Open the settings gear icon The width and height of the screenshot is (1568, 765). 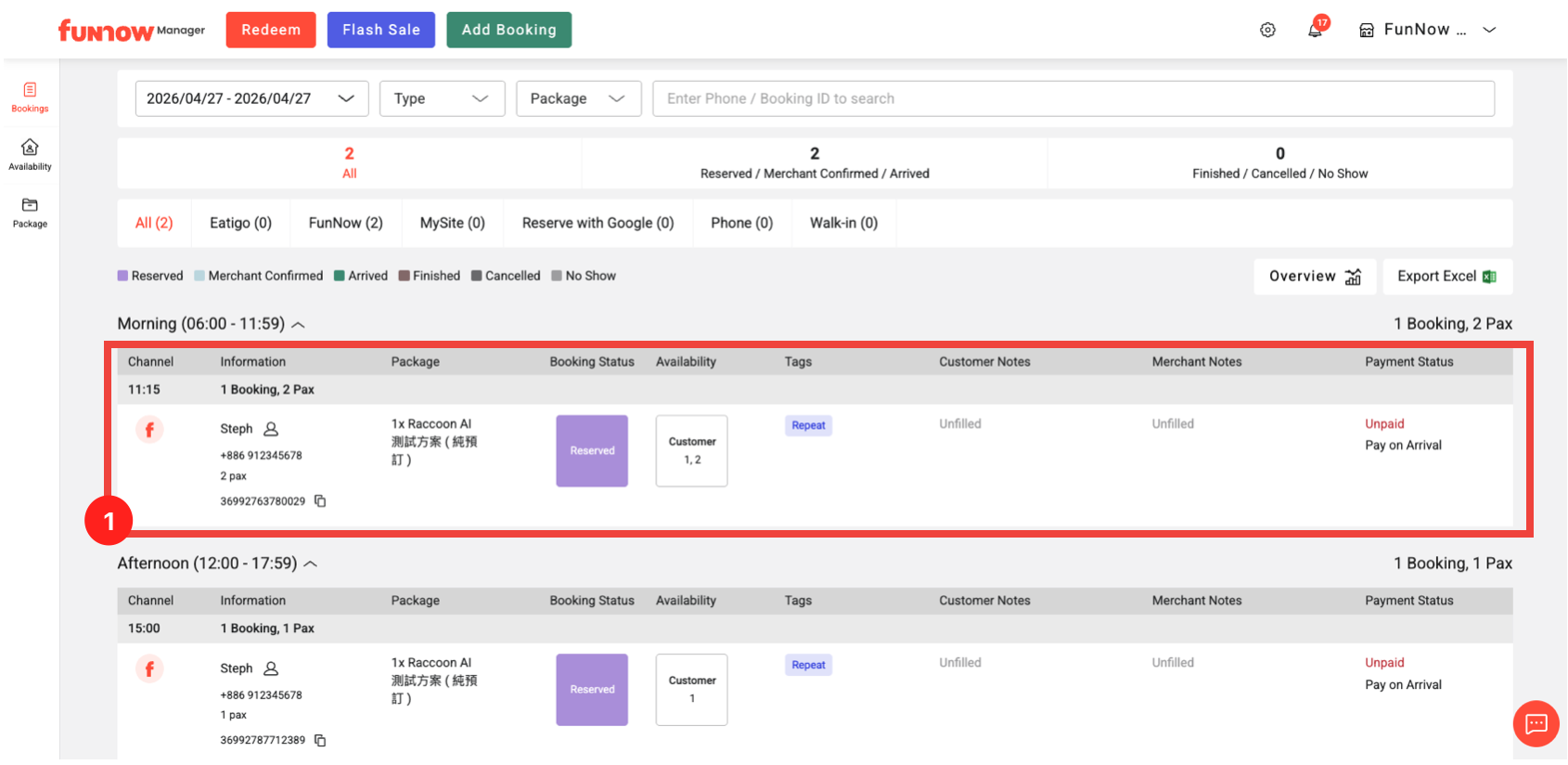coord(1267,30)
